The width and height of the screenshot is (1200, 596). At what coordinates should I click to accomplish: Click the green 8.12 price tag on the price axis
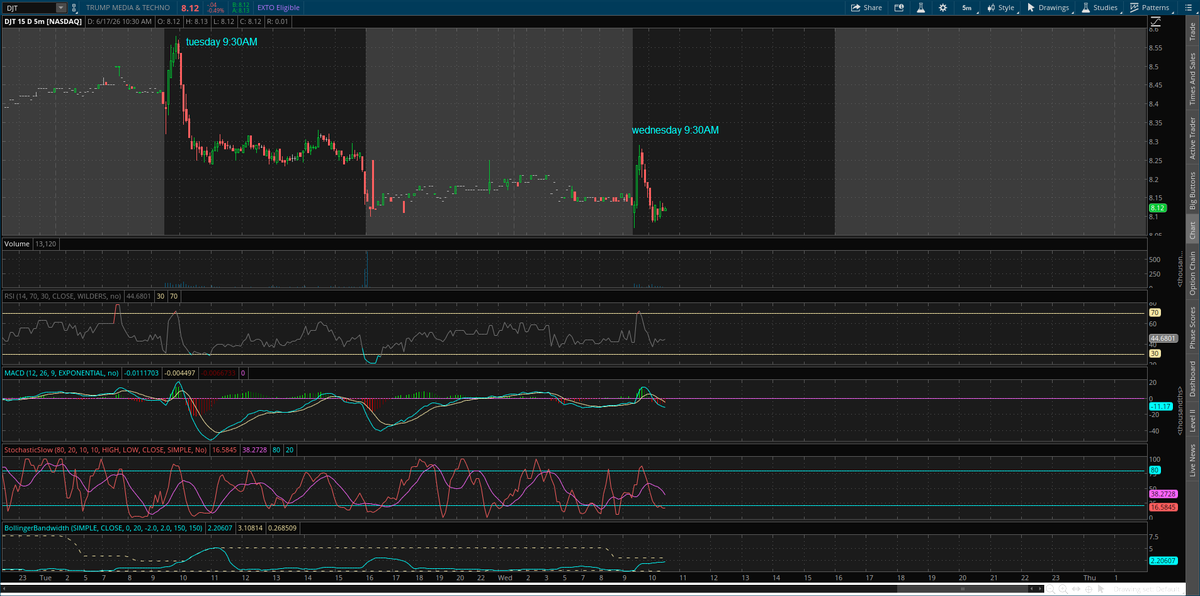tap(1158, 208)
